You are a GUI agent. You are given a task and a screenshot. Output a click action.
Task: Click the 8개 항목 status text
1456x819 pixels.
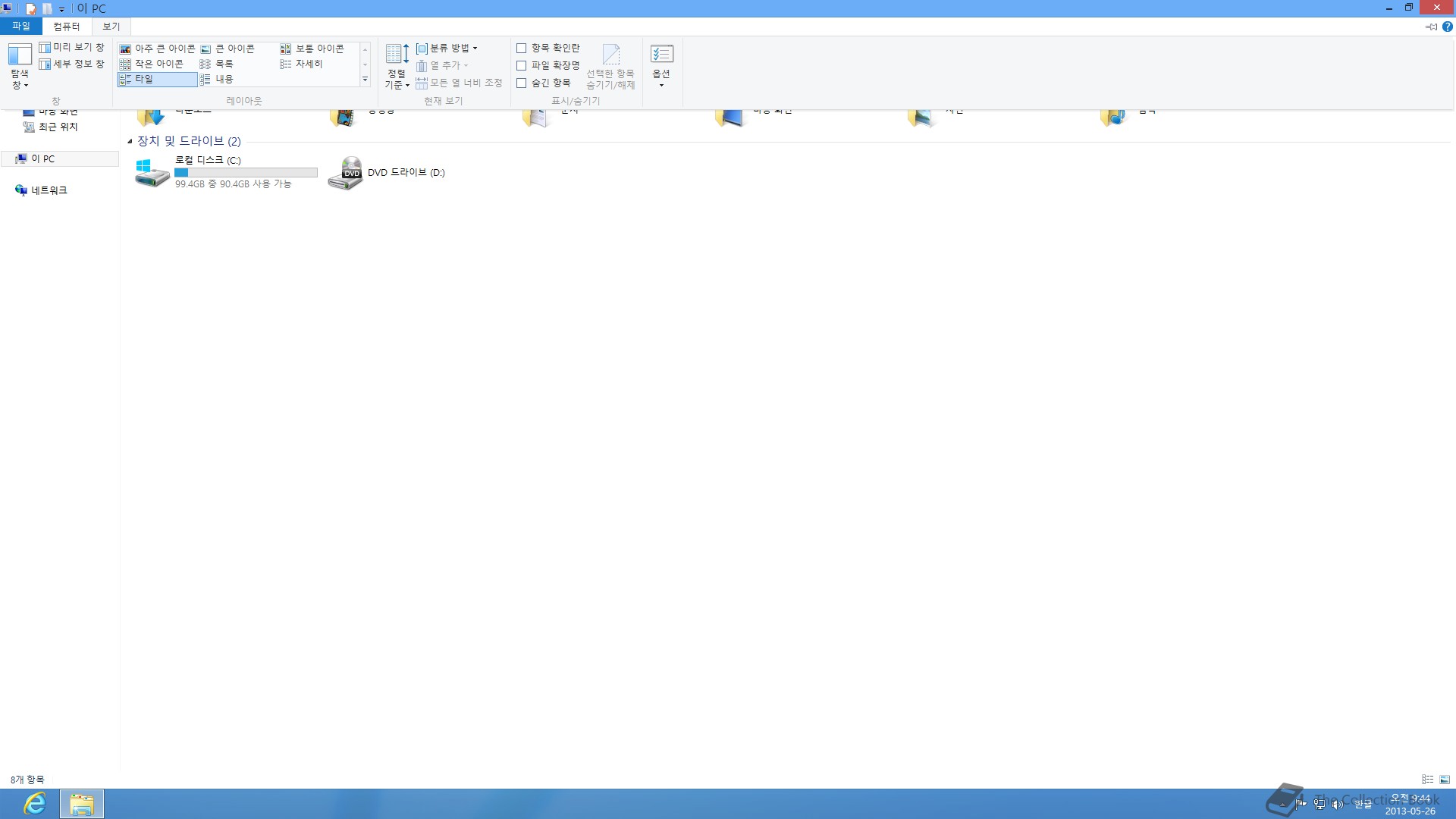[27, 780]
